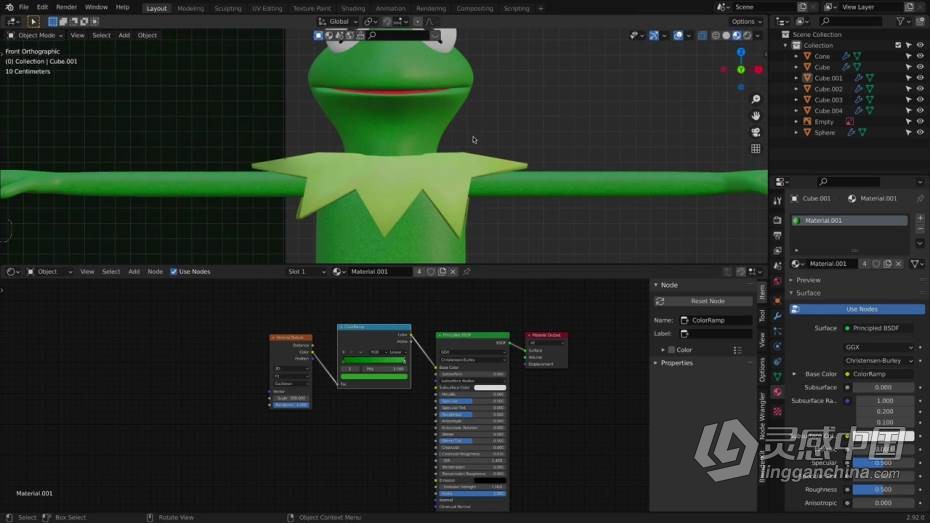This screenshot has height=523, width=930.
Task: Open the viewport Add menu
Action: point(124,36)
